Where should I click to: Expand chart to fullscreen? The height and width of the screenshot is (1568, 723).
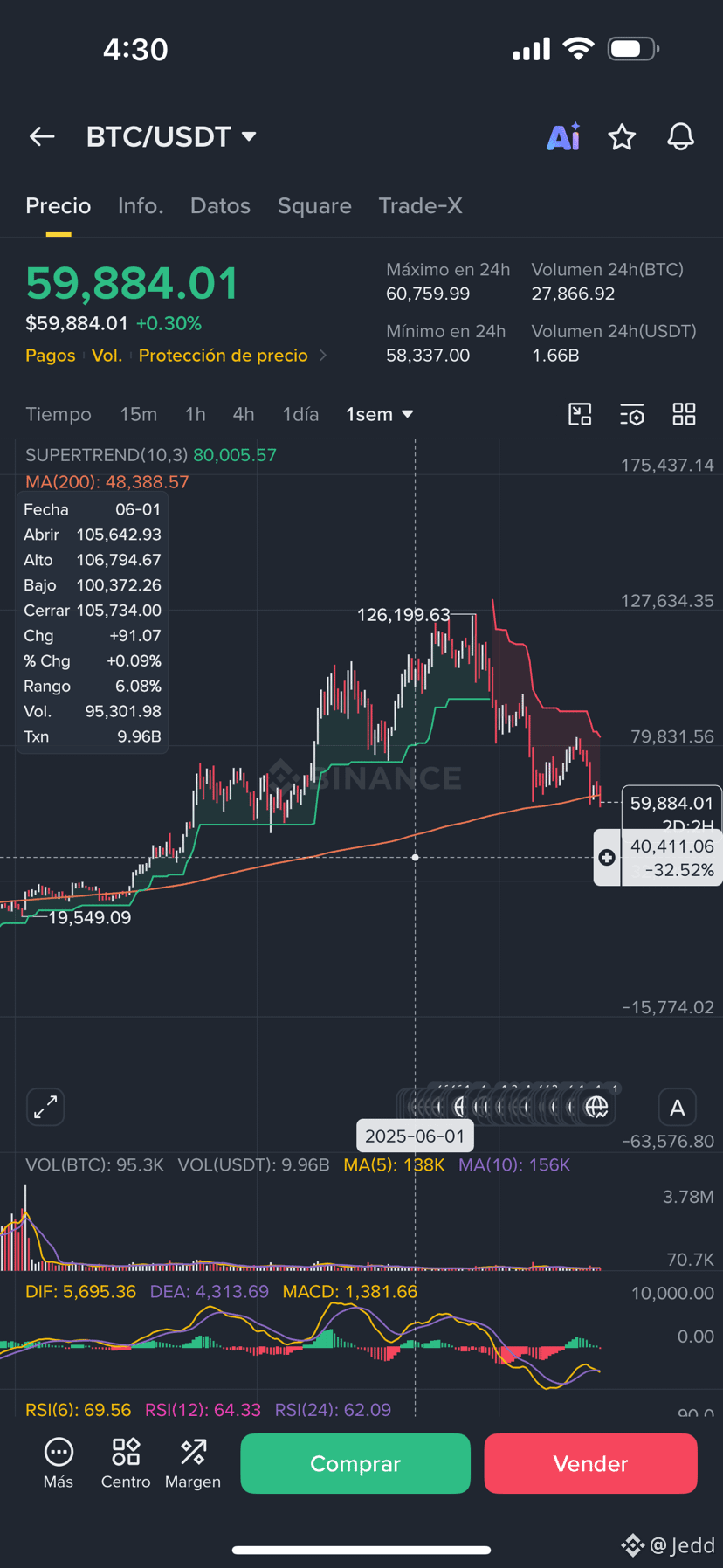[45, 1108]
